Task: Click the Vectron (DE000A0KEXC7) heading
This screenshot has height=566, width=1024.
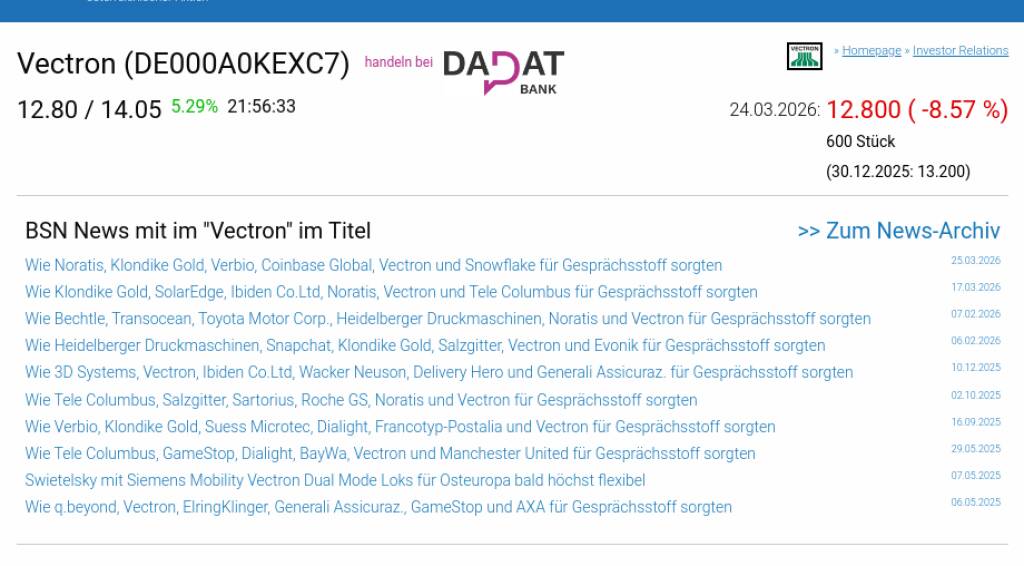Action: (x=183, y=64)
